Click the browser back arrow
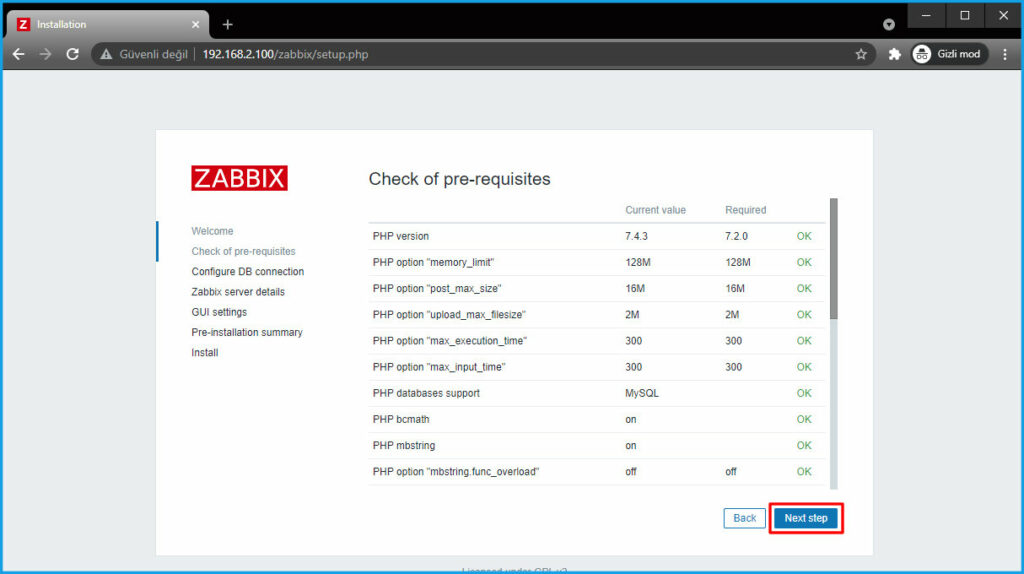 (x=18, y=54)
